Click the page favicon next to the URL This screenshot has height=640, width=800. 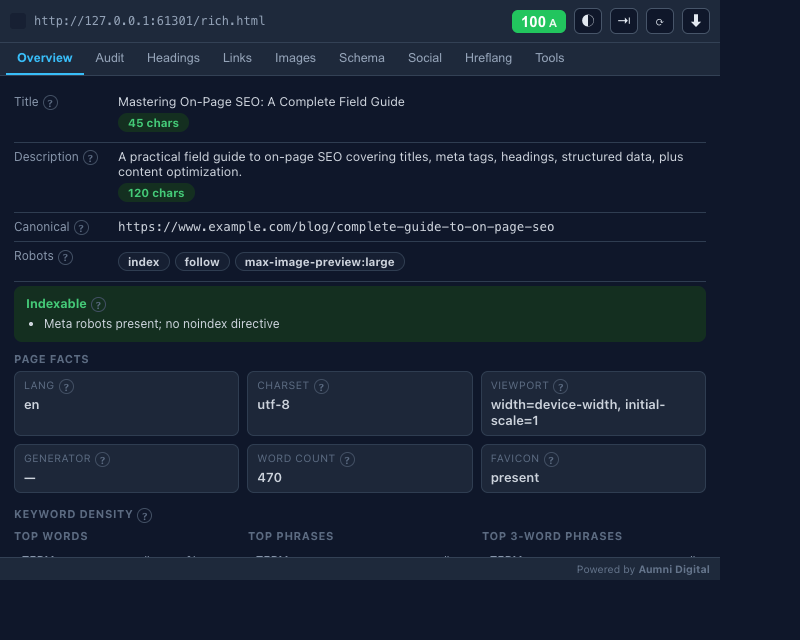click(x=18, y=21)
